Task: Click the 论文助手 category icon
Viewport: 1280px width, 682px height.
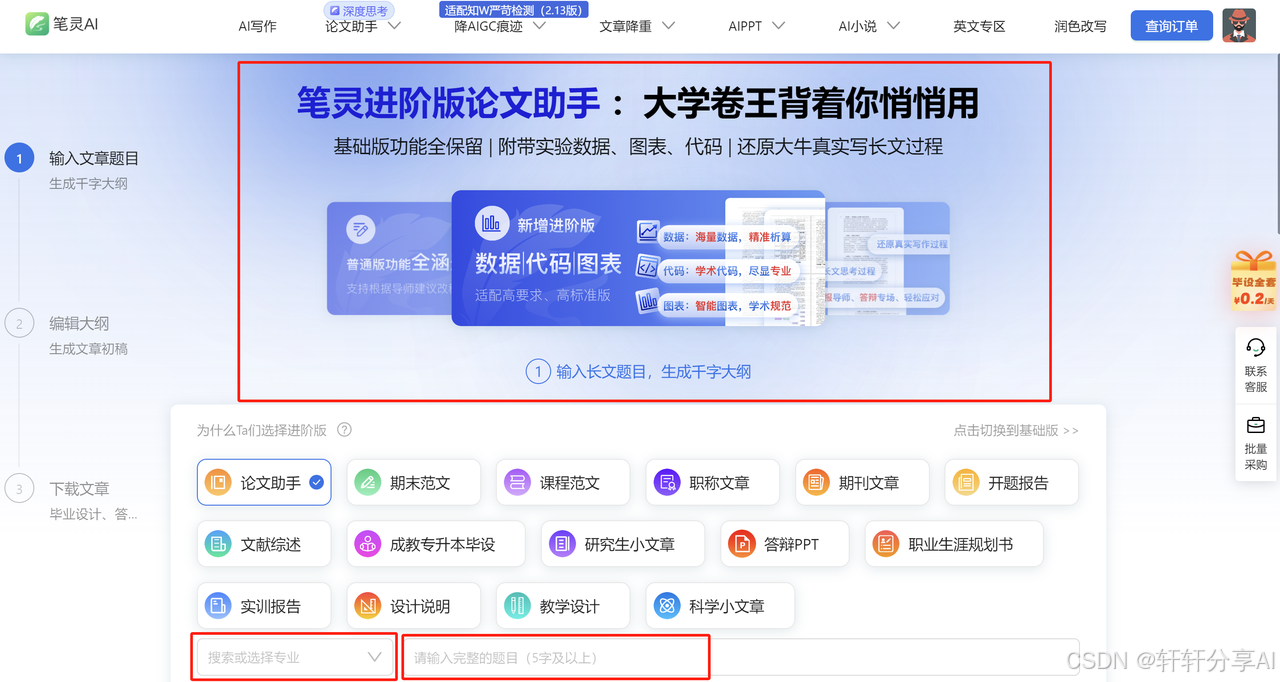Action: (x=217, y=482)
